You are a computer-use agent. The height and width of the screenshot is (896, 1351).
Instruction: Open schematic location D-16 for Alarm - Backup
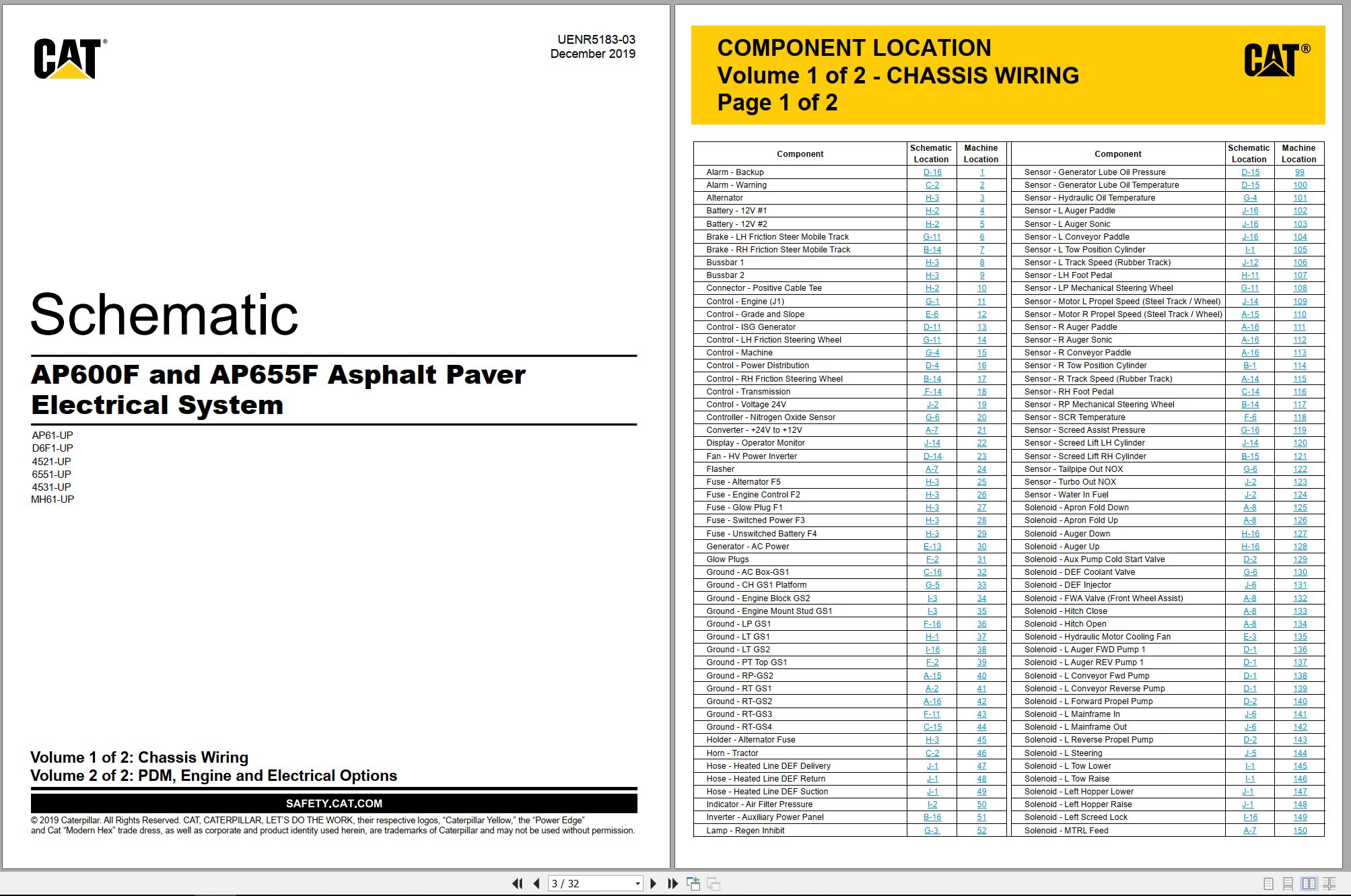[x=932, y=172]
